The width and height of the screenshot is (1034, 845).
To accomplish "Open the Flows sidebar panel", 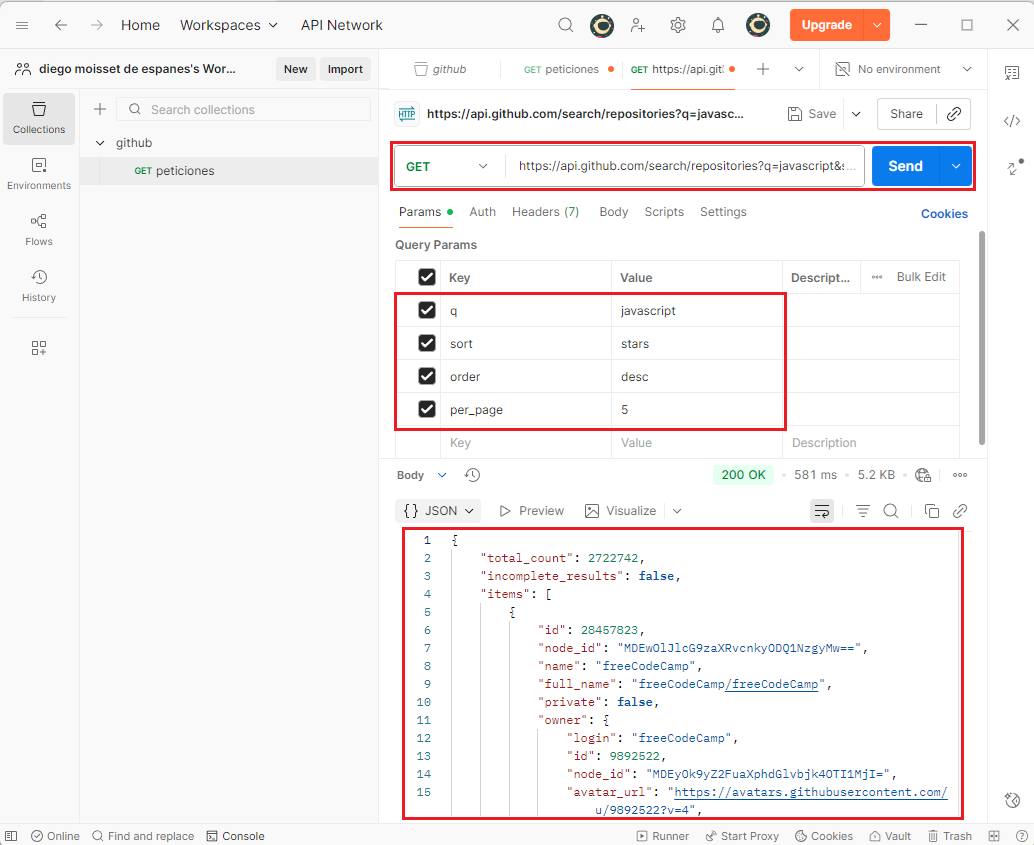I will point(39,229).
